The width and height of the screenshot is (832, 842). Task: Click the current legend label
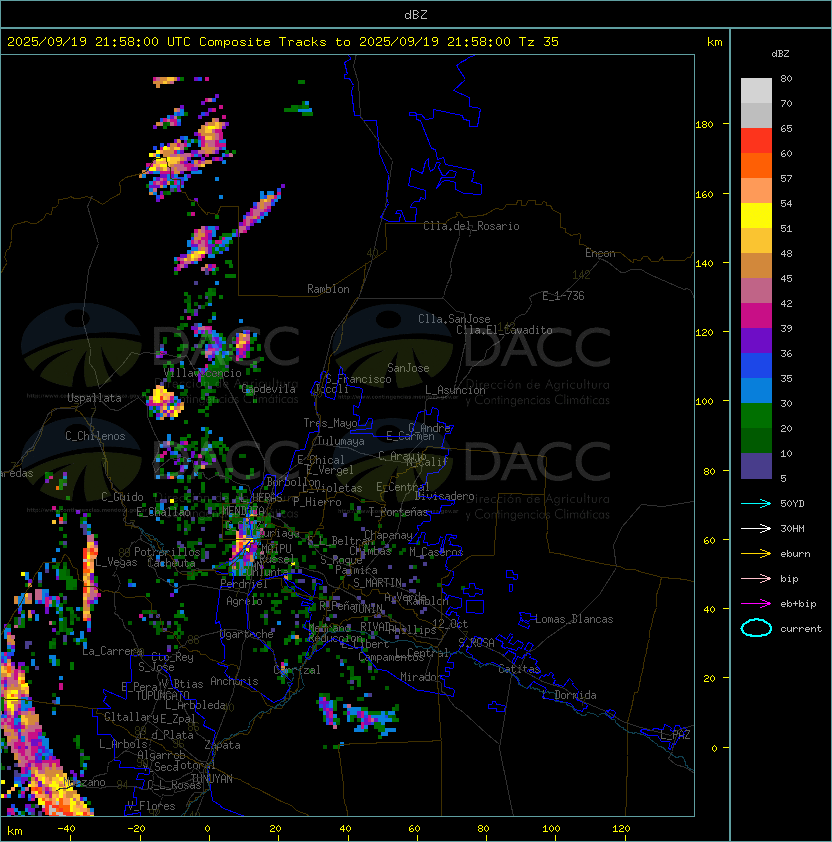[801, 629]
